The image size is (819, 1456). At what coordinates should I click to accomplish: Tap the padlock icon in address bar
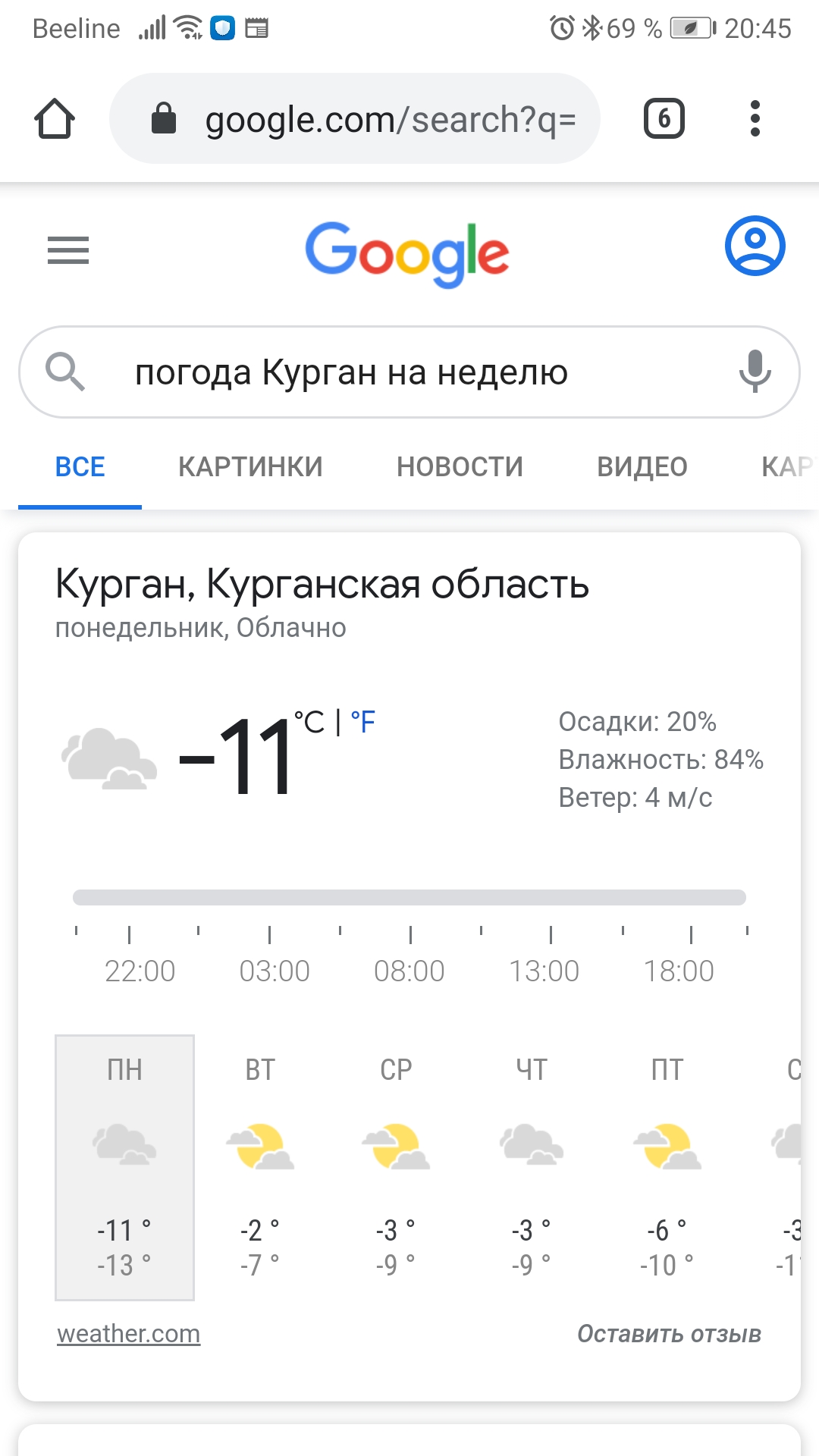pyautogui.click(x=164, y=118)
